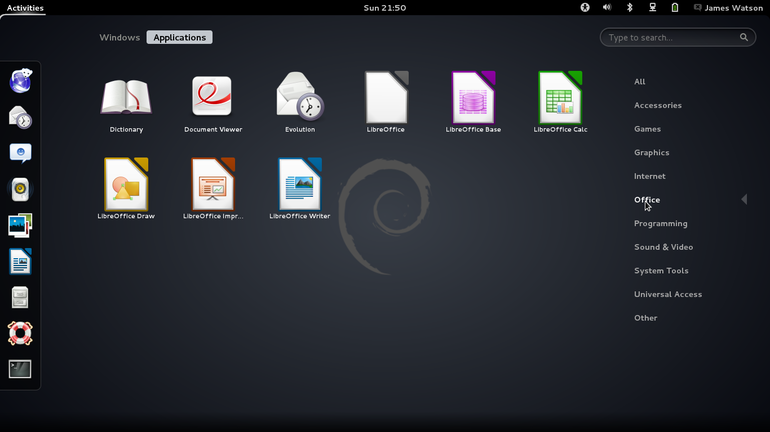Open the Help lifebuoy icon in the dash
The height and width of the screenshot is (432, 770).
pos(20,333)
